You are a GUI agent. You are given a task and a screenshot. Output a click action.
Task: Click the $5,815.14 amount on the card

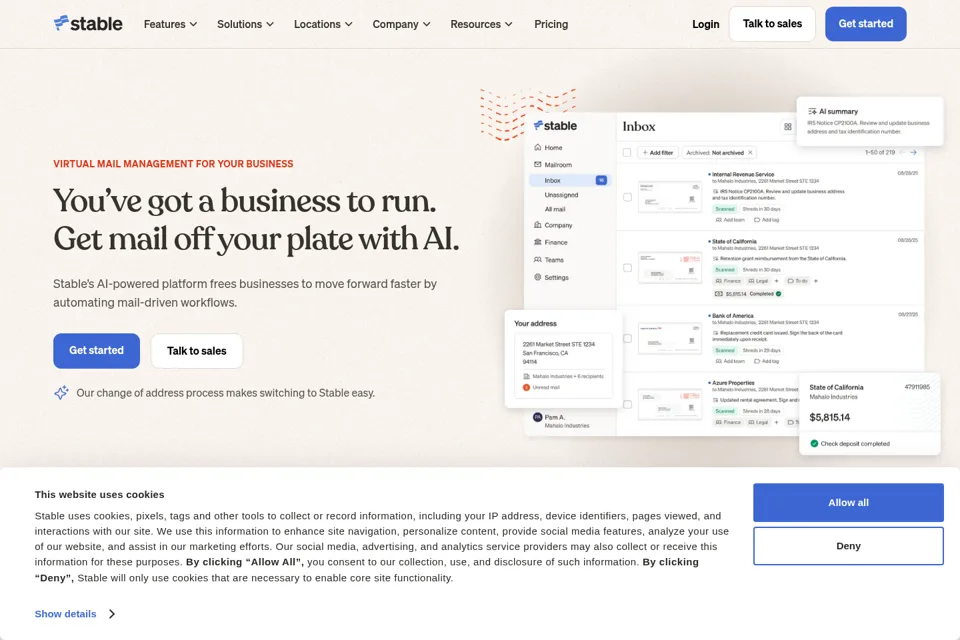coord(830,417)
